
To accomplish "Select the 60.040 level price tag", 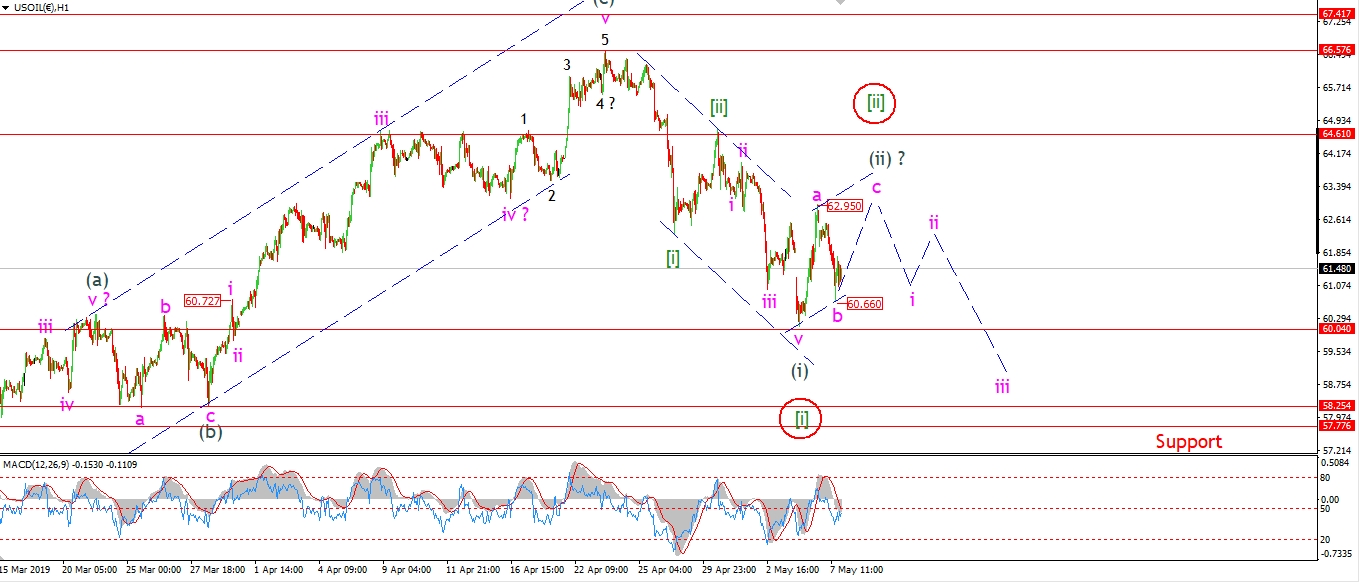I will pyautogui.click(x=1336, y=328).
